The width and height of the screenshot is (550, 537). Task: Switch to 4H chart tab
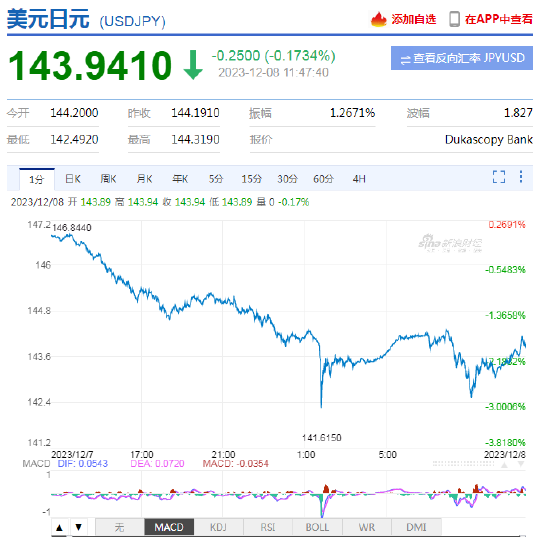point(359,179)
